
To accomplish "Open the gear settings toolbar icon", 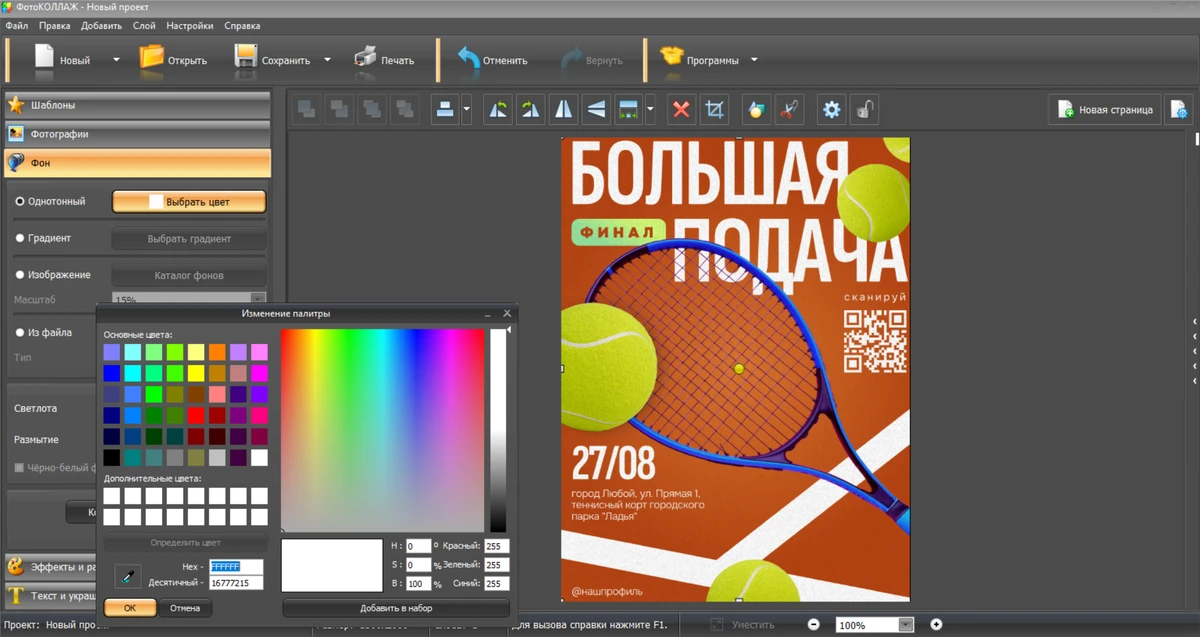I will [831, 110].
